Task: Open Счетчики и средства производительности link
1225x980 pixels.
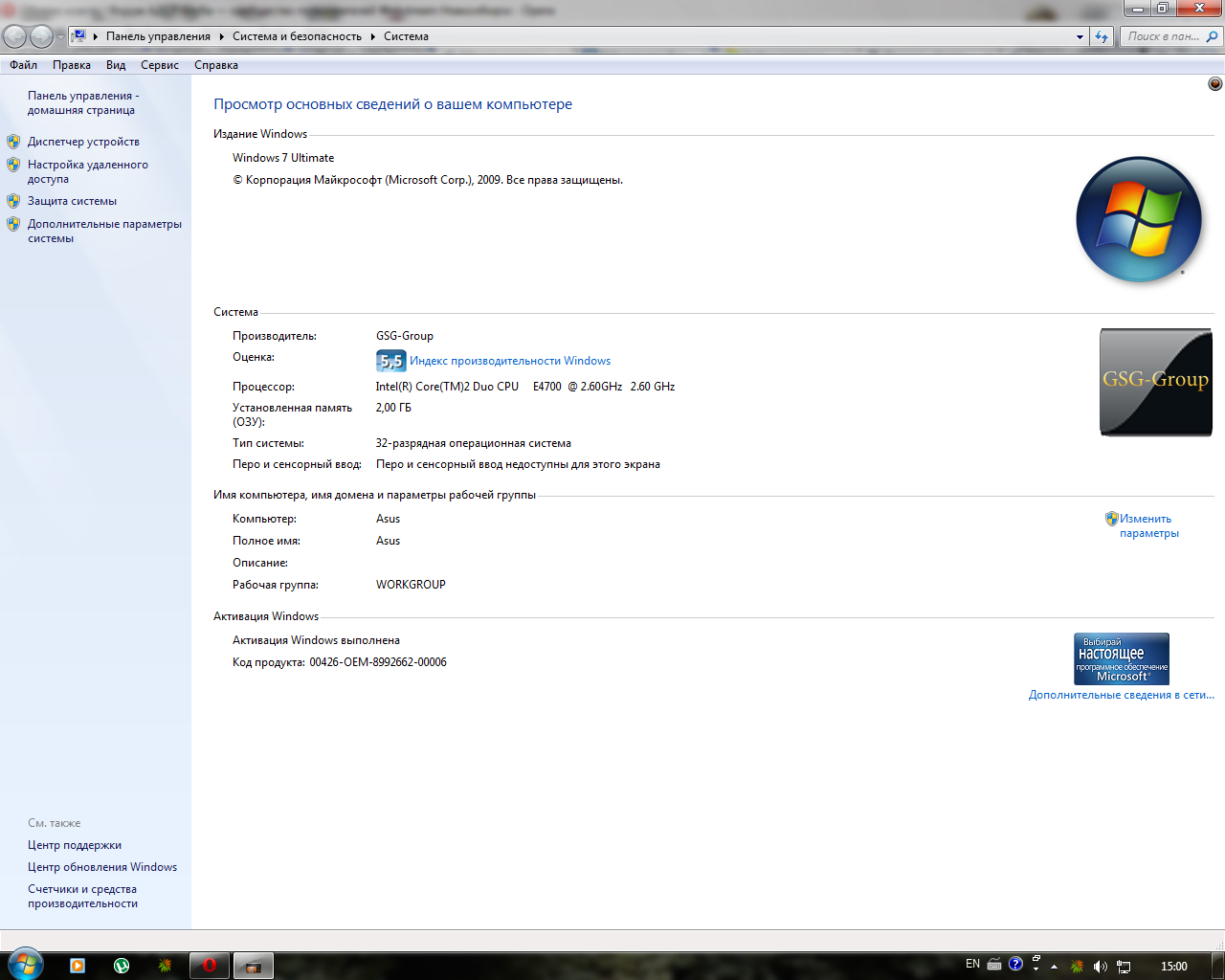Action: pos(82,896)
